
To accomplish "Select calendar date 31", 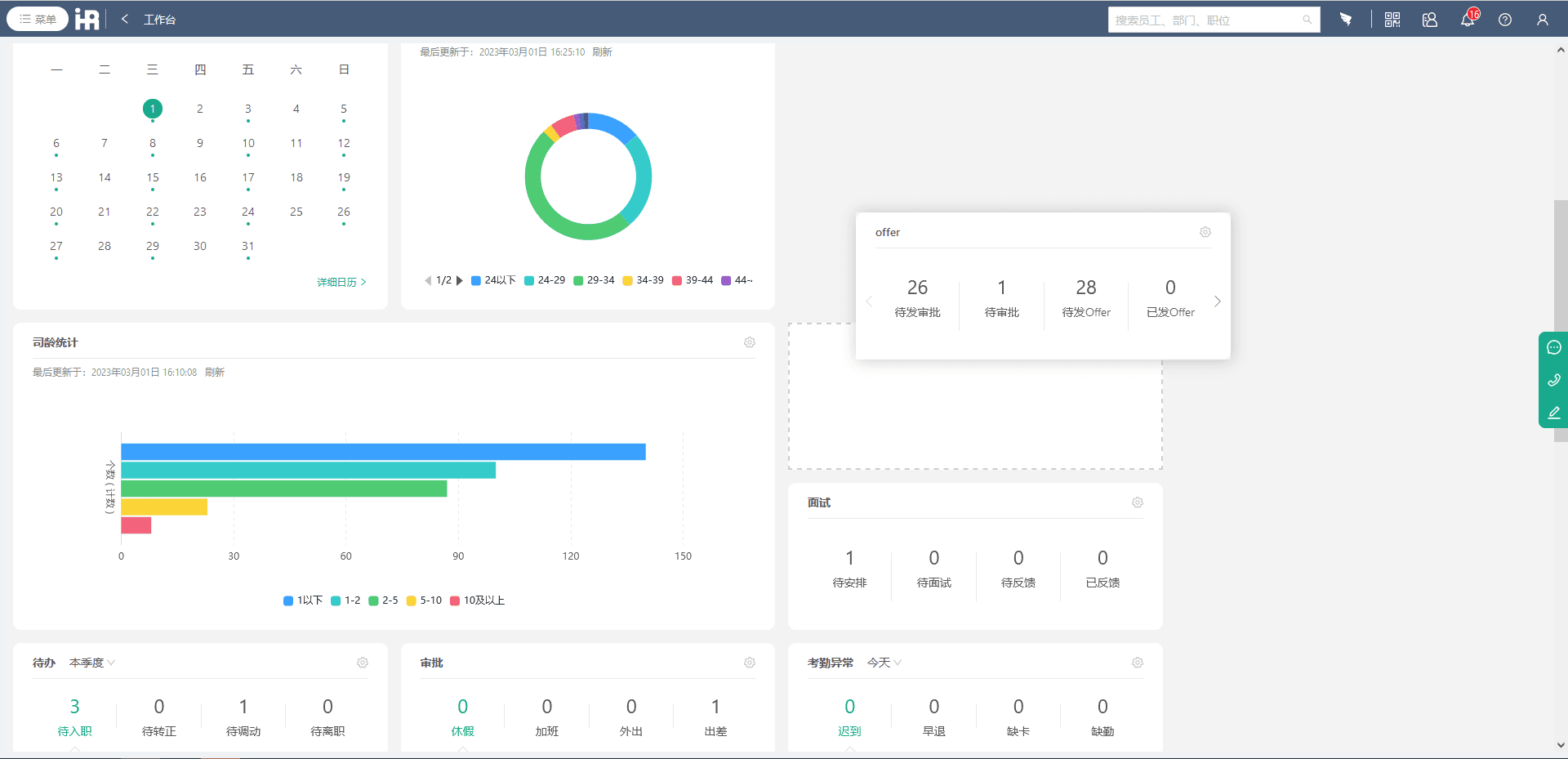I will pos(248,246).
